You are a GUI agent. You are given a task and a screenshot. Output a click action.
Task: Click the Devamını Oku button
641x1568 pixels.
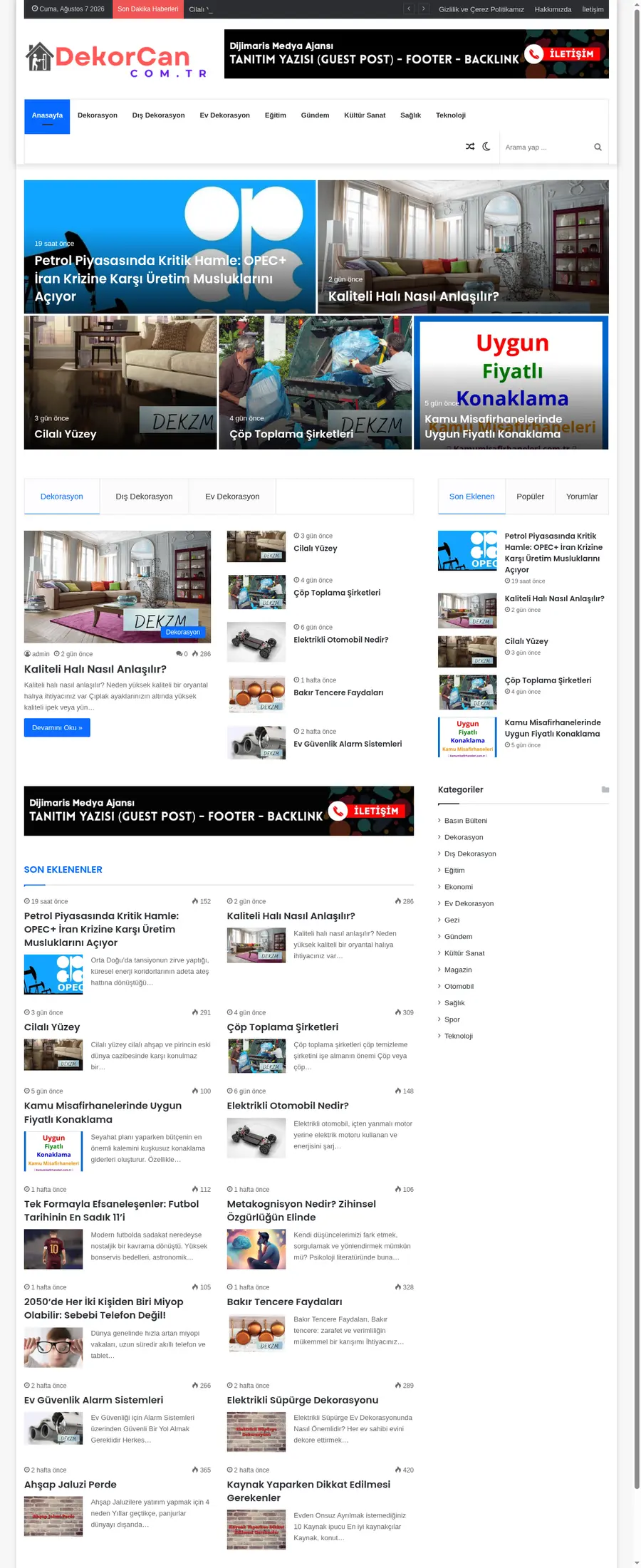coord(57,727)
